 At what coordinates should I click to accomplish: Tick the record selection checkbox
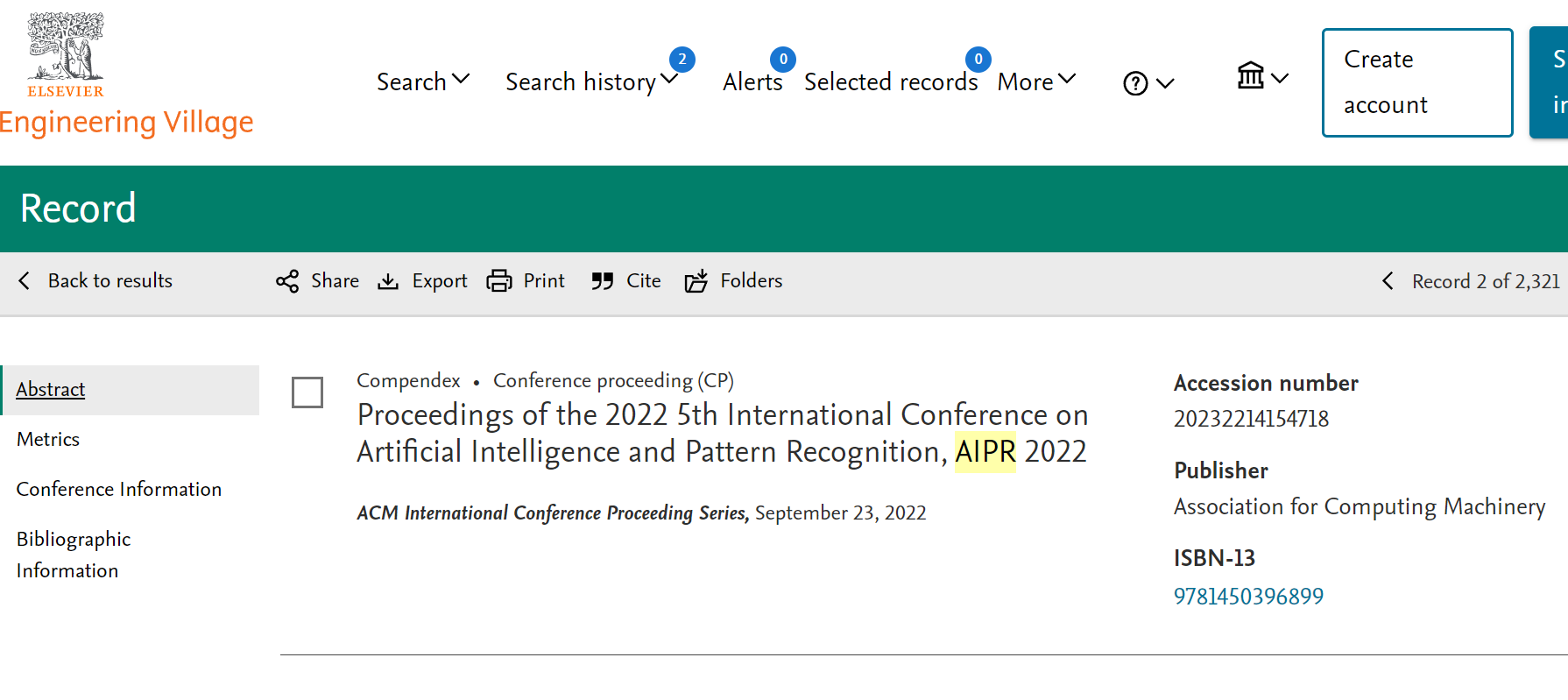click(x=307, y=392)
